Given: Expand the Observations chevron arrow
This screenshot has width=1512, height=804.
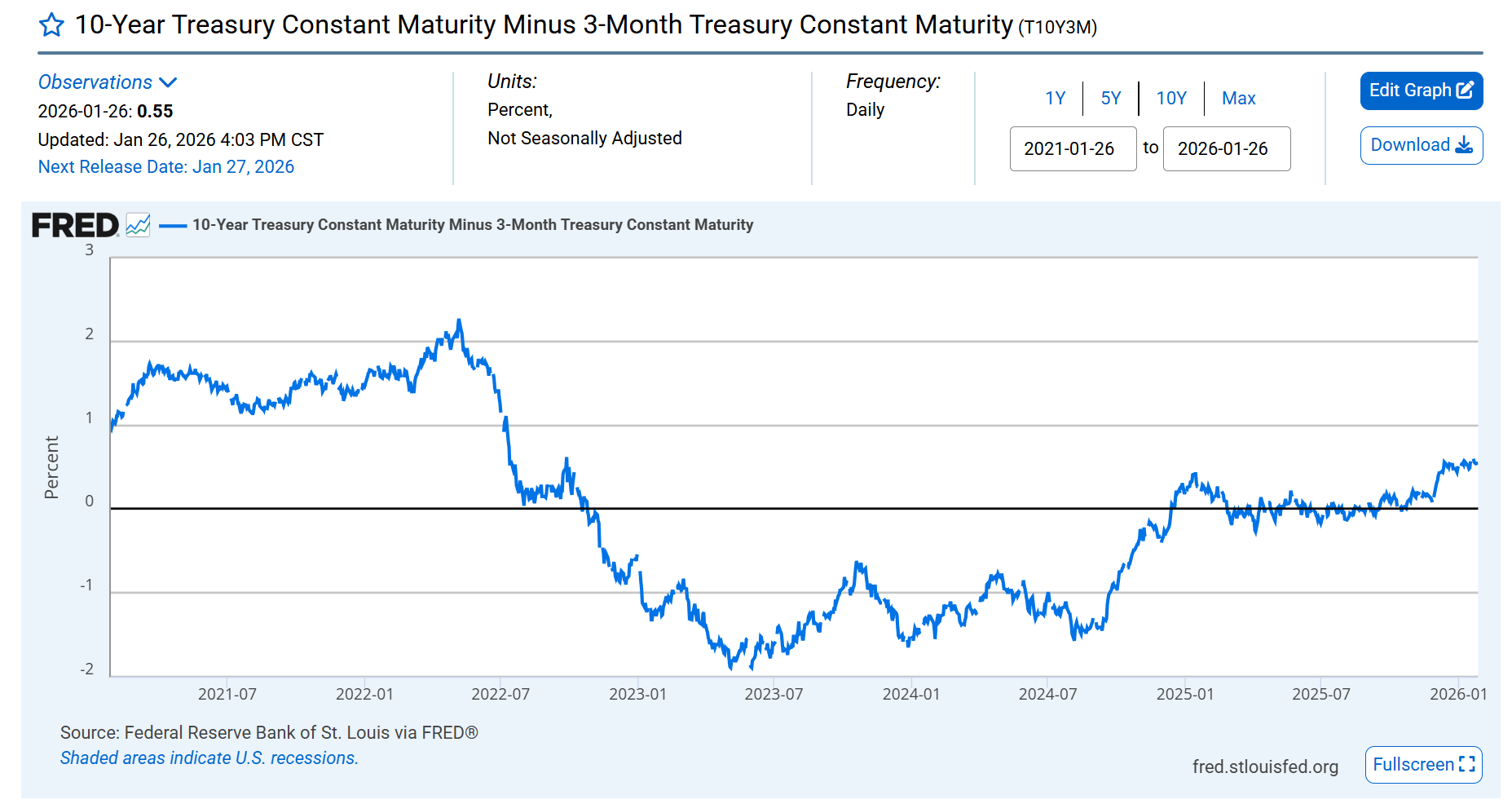Looking at the screenshot, I should (x=169, y=82).
